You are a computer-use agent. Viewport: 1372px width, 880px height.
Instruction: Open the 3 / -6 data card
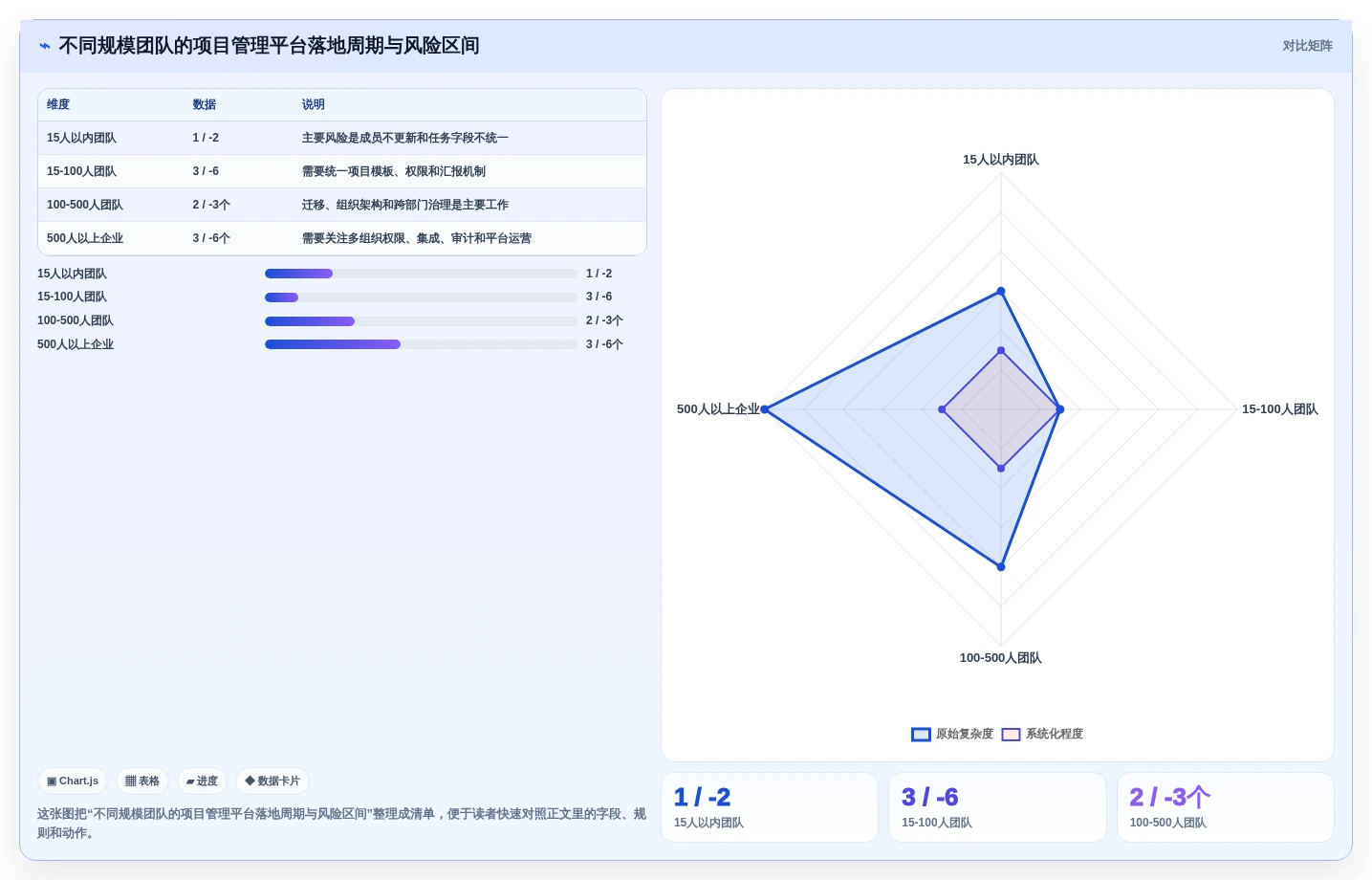997,807
